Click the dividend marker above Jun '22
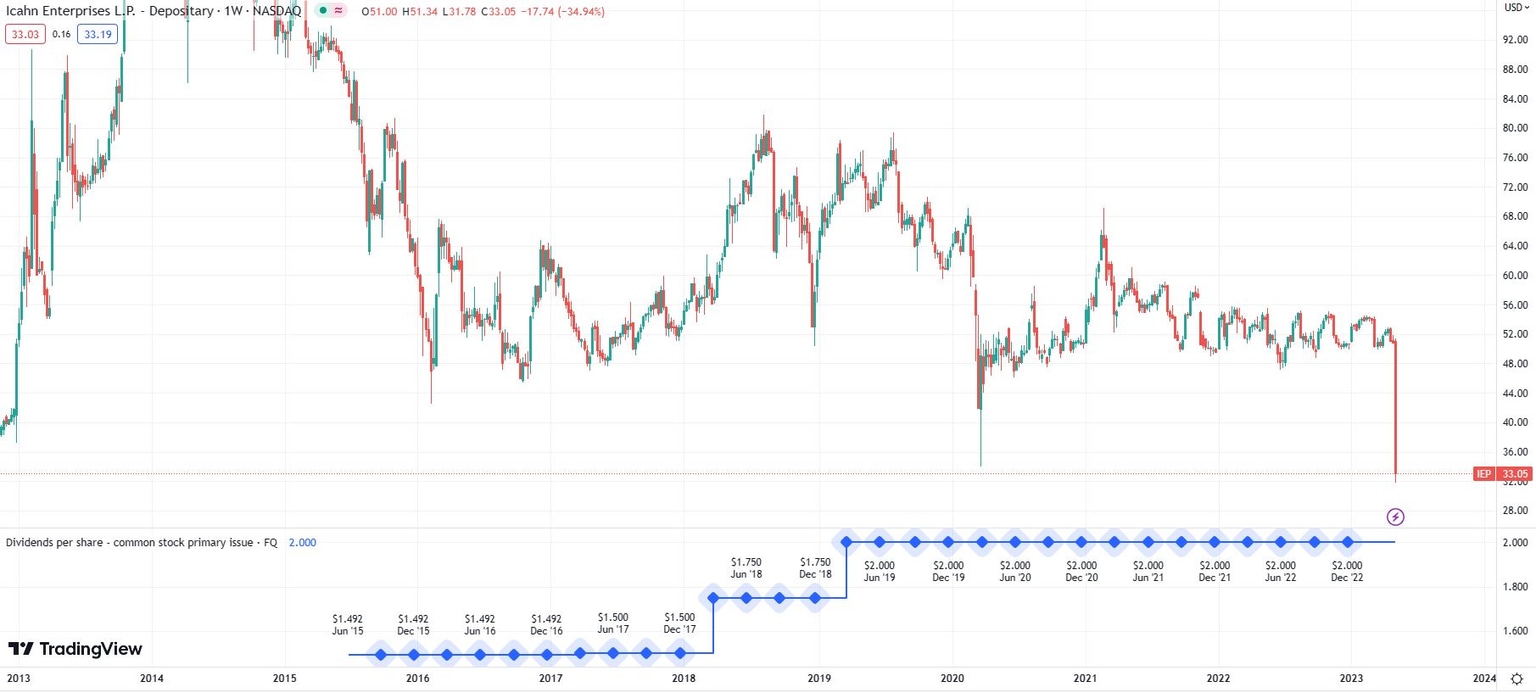Screen dimensions: 1536x693 (x=1281, y=542)
